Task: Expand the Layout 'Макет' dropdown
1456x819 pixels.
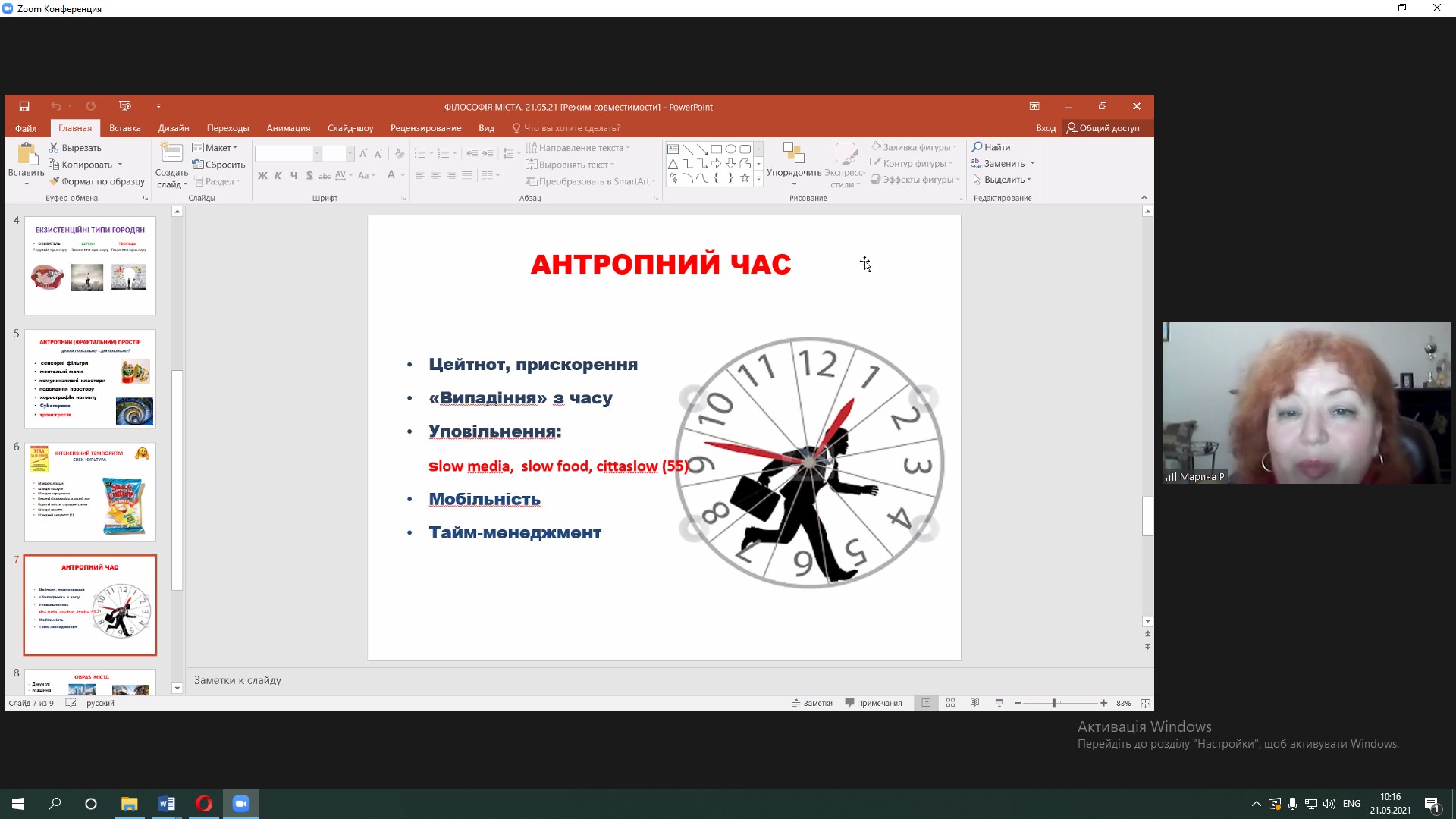Action: [215, 148]
